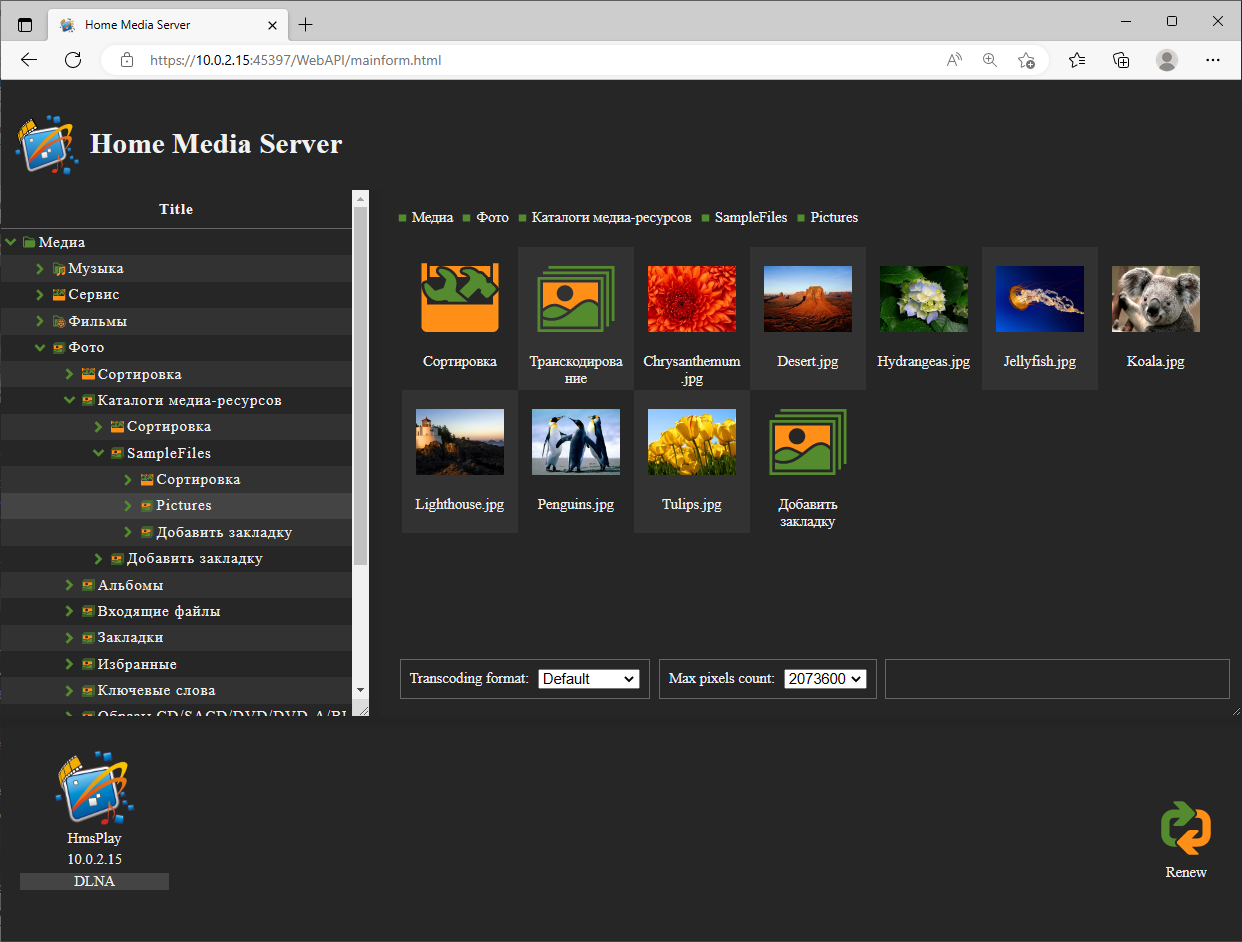The width and height of the screenshot is (1242, 942).
Task: Click the Home Media Server logo
Action: (x=46, y=145)
